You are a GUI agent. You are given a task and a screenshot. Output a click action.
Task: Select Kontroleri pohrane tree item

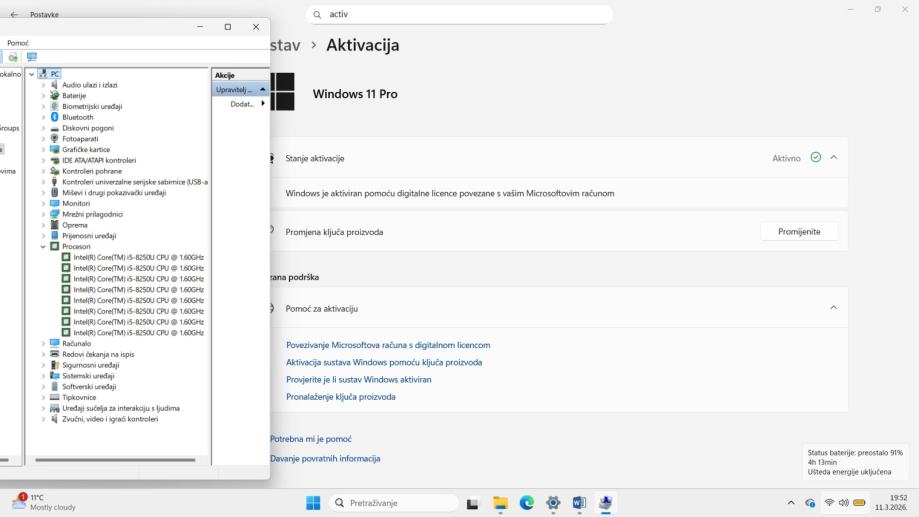(x=92, y=171)
